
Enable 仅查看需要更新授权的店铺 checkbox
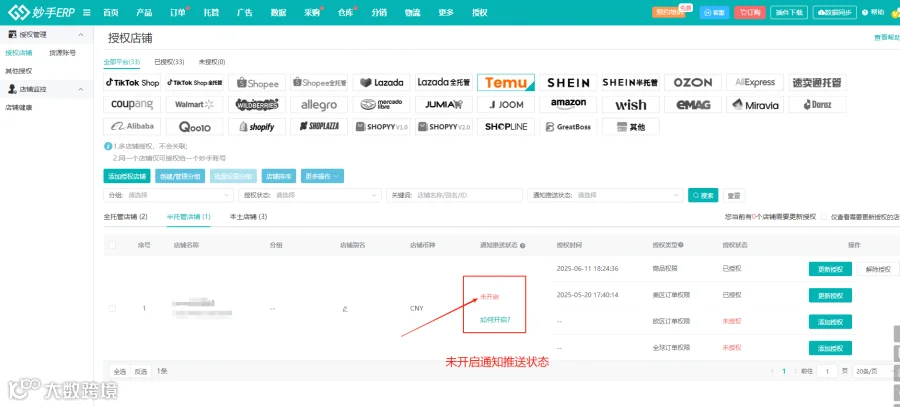pos(824,217)
